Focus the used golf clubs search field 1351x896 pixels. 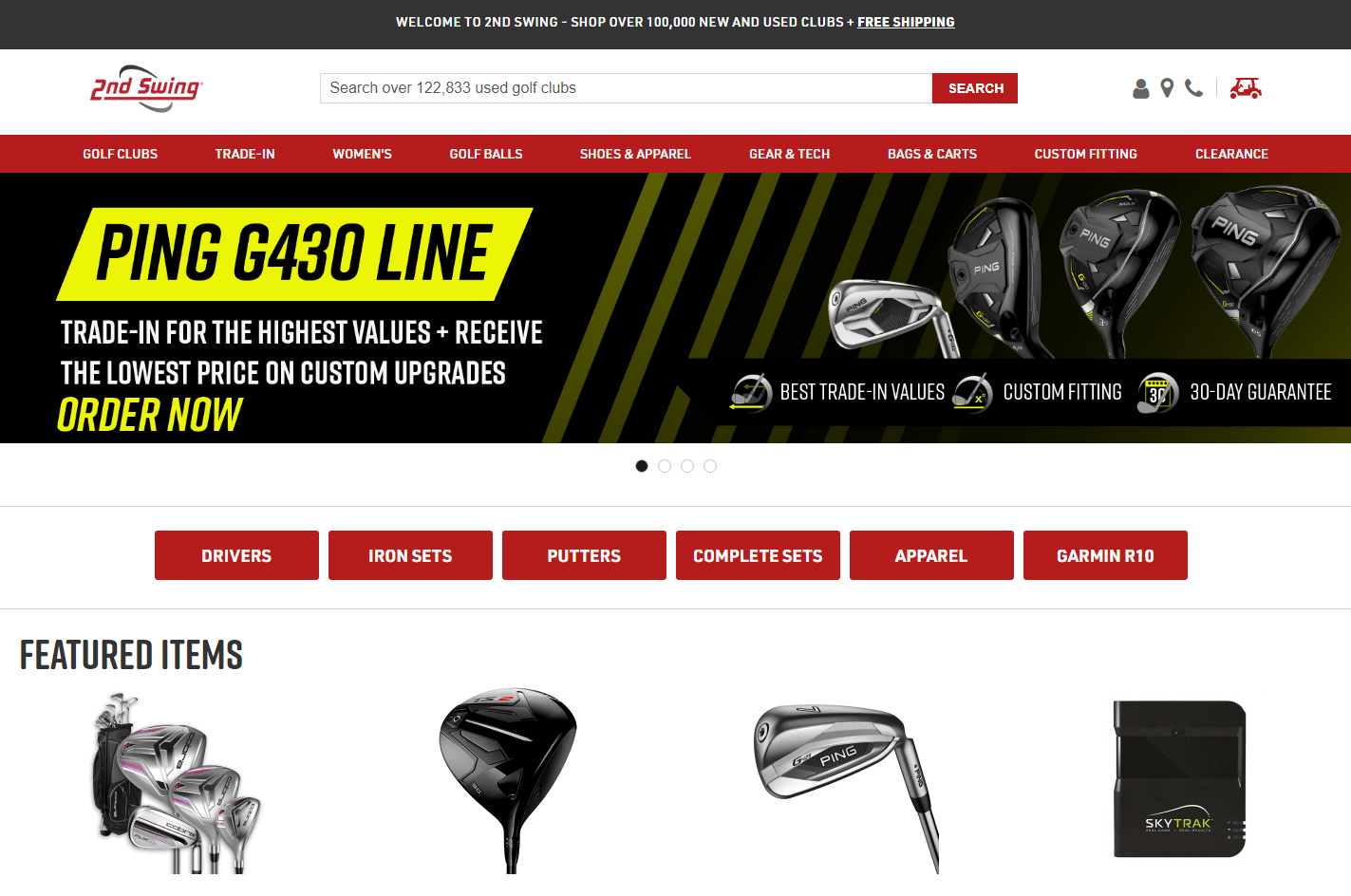coord(626,88)
